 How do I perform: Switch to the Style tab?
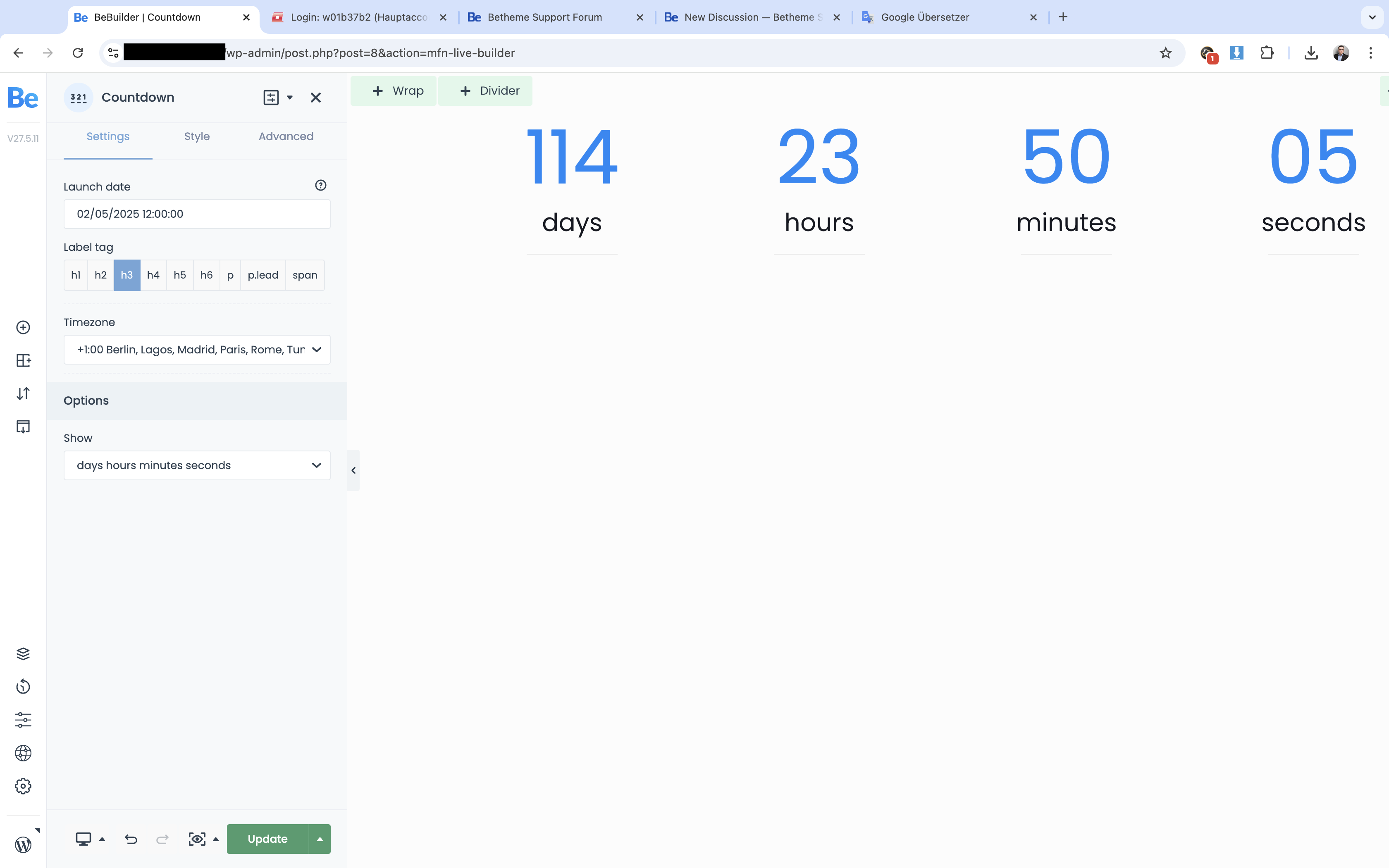pos(197,137)
